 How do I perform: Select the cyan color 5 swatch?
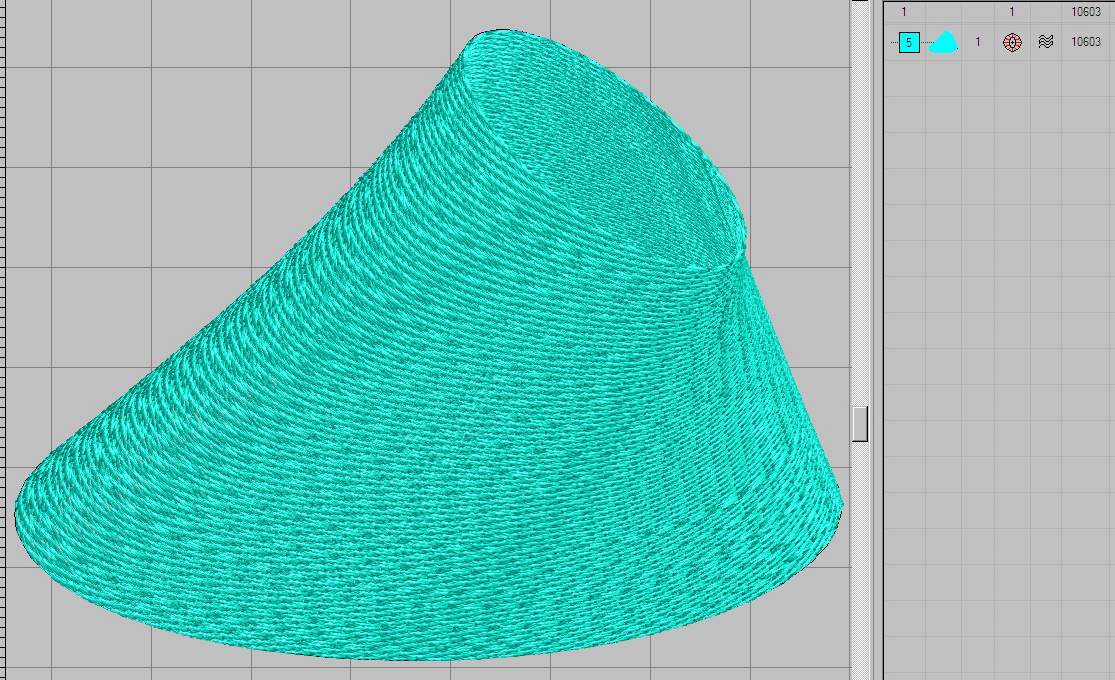909,43
